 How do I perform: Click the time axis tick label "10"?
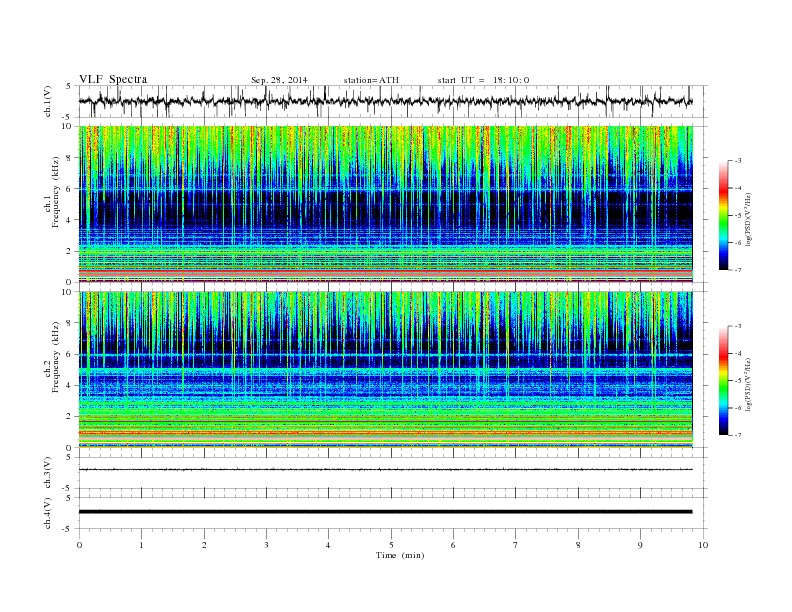tap(703, 545)
